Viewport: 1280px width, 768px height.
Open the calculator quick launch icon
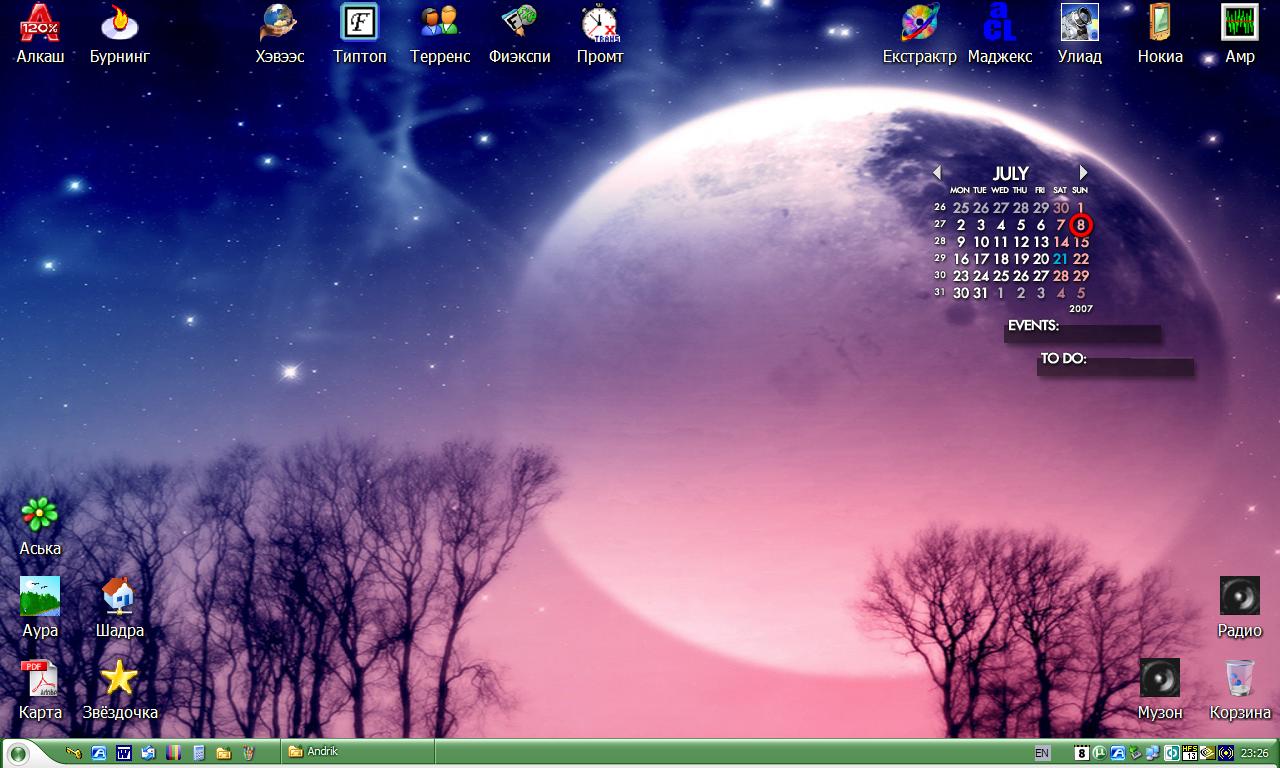point(198,753)
